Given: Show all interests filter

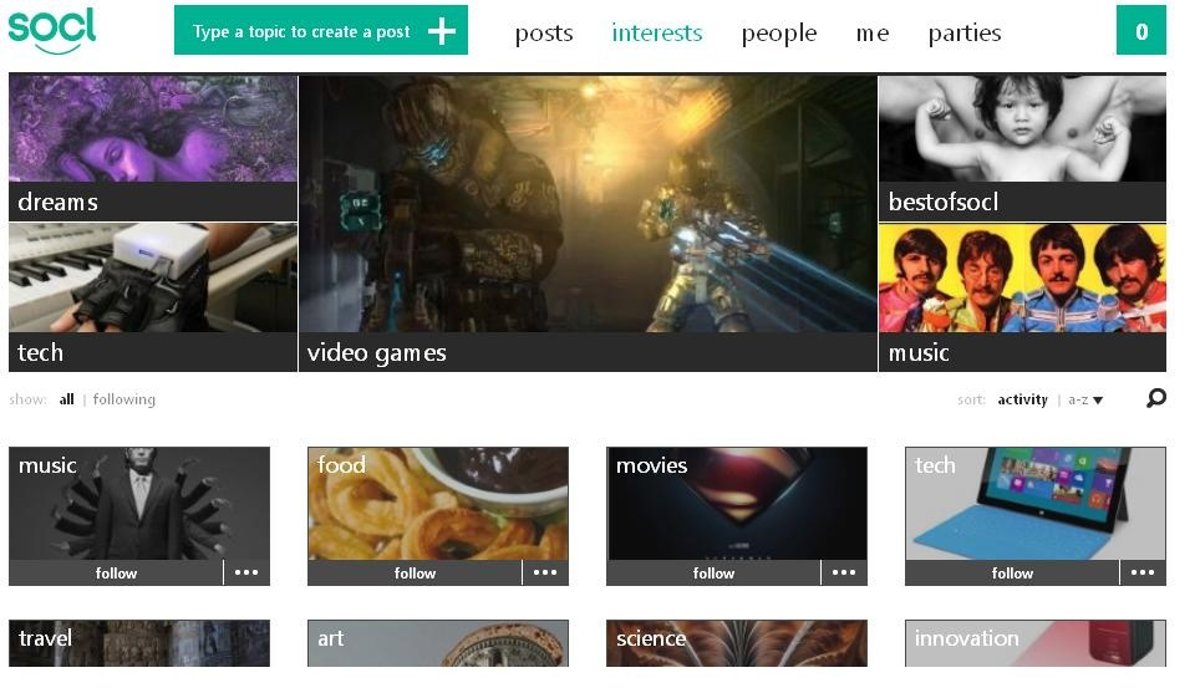Looking at the screenshot, I should [66, 400].
